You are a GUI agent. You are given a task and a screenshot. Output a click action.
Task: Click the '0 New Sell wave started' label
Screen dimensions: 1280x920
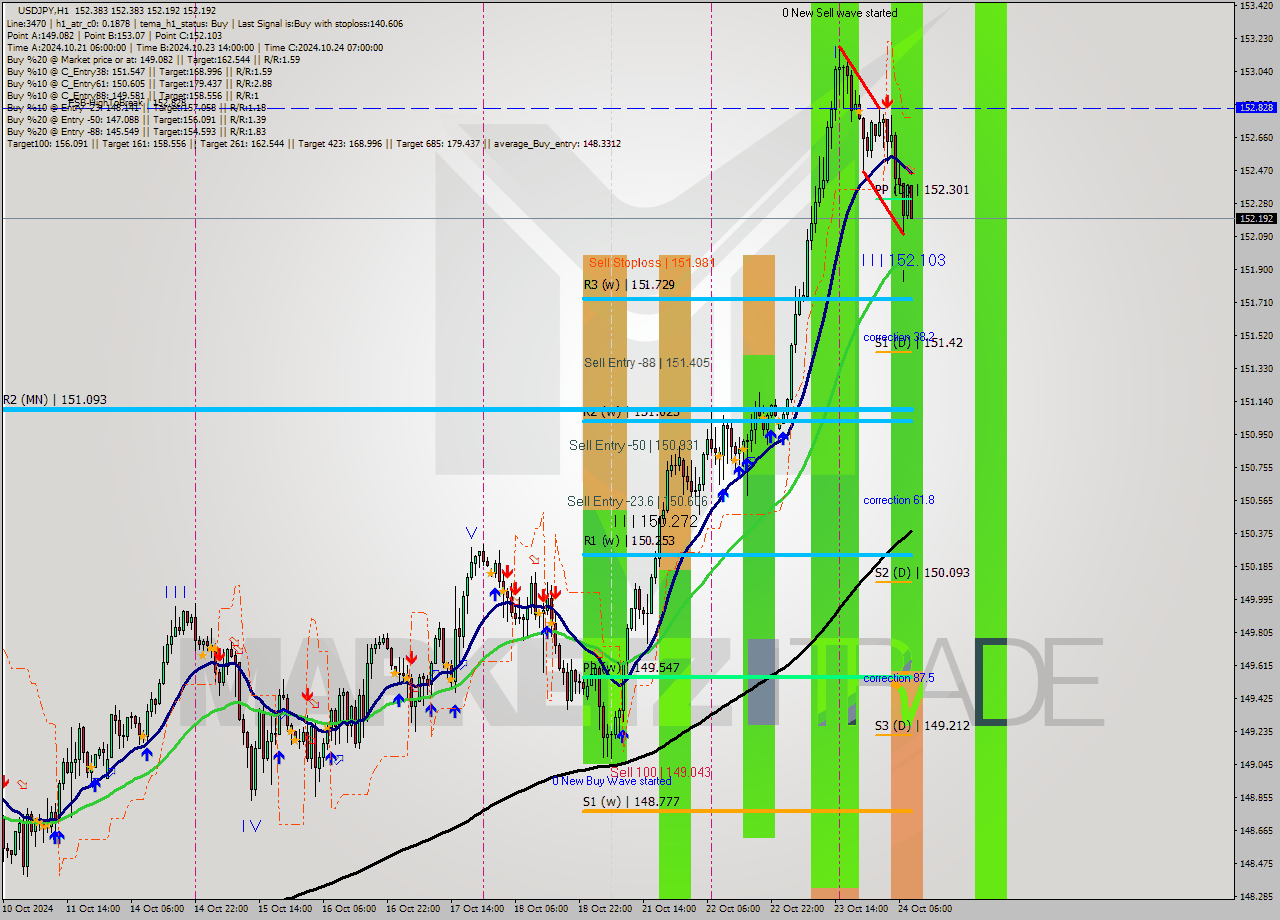839,13
